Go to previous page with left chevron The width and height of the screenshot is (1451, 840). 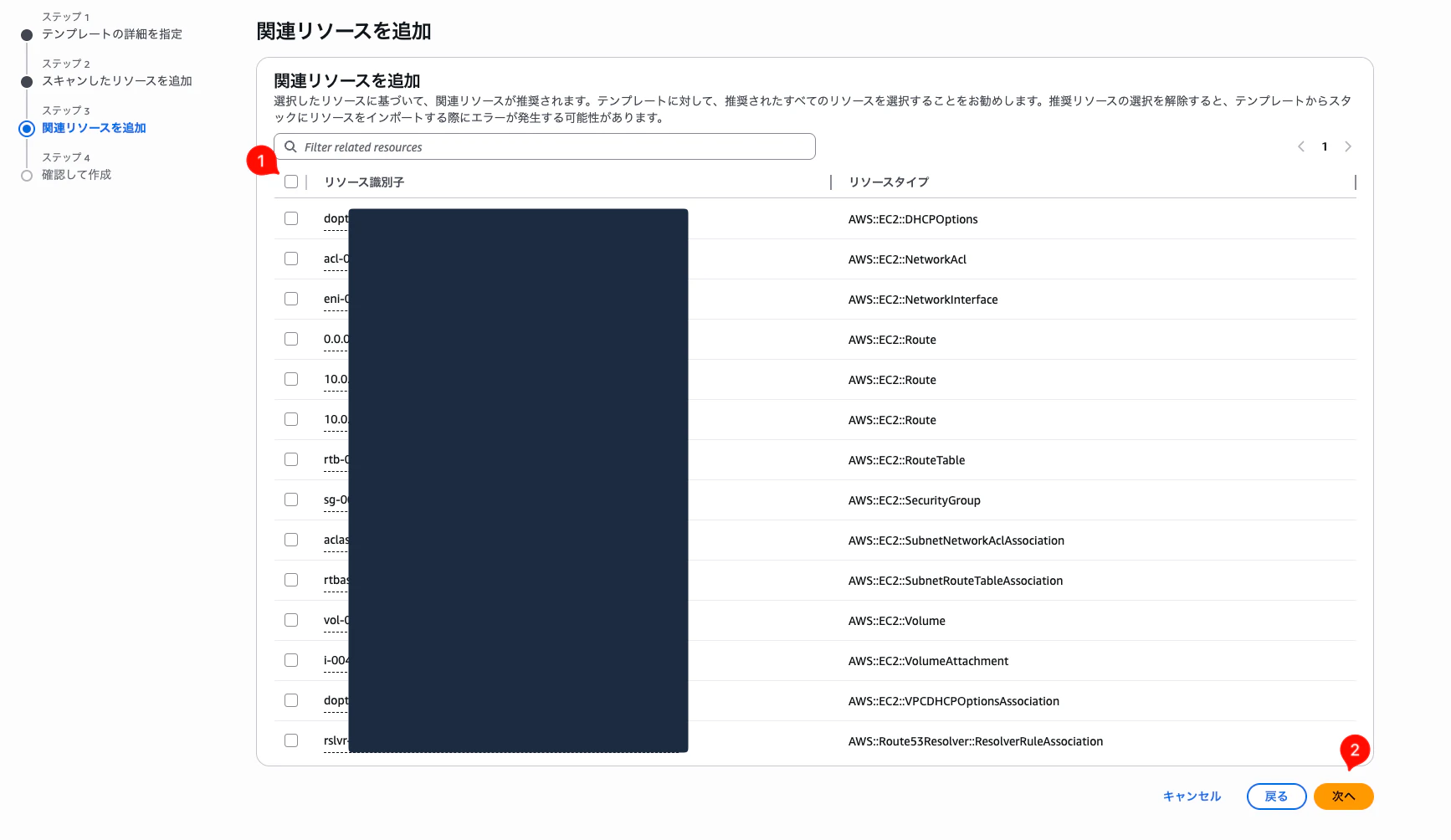coord(1301,146)
